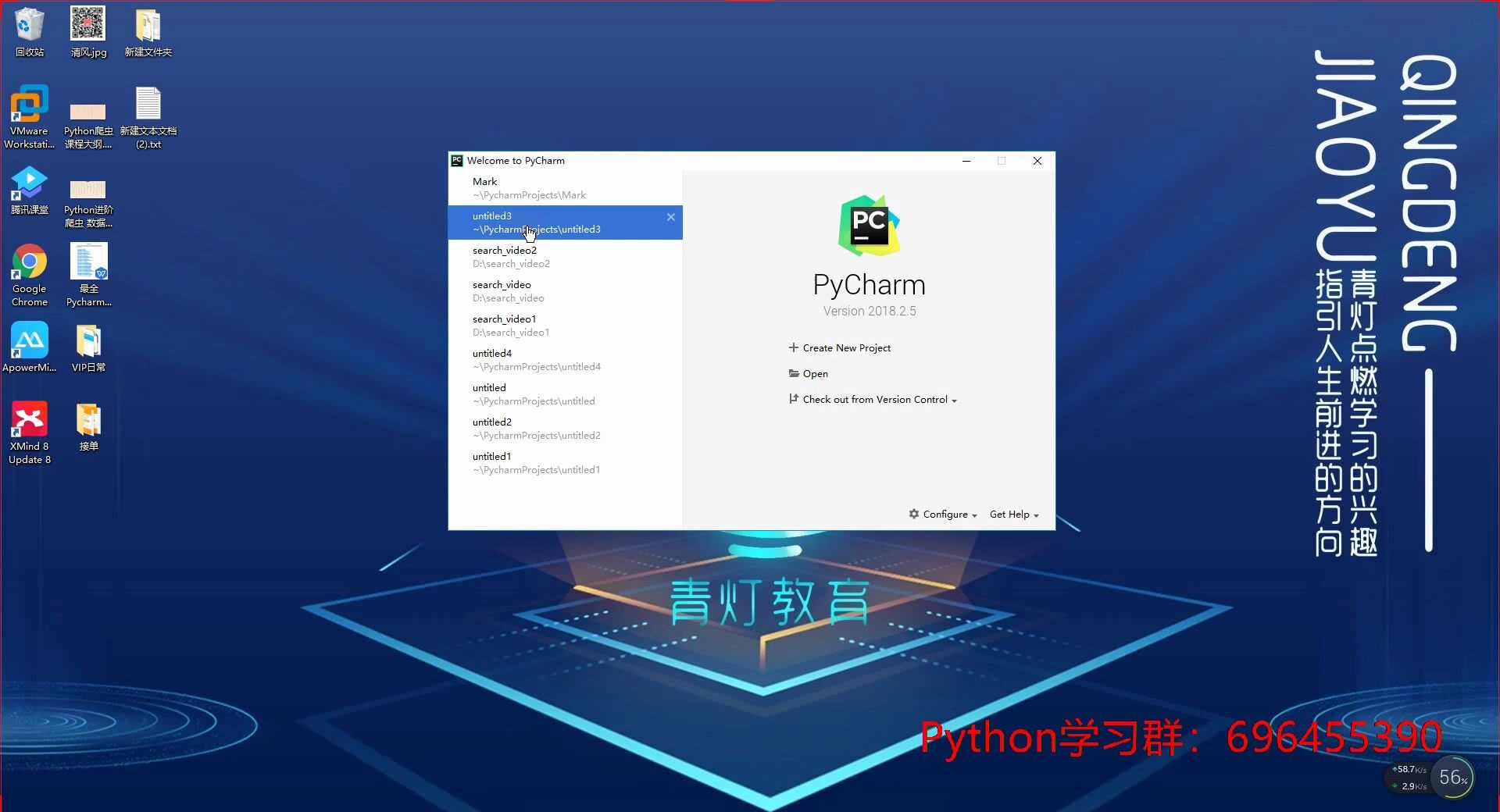Open the untitled1 recent project
1500x812 pixels.
click(547, 462)
